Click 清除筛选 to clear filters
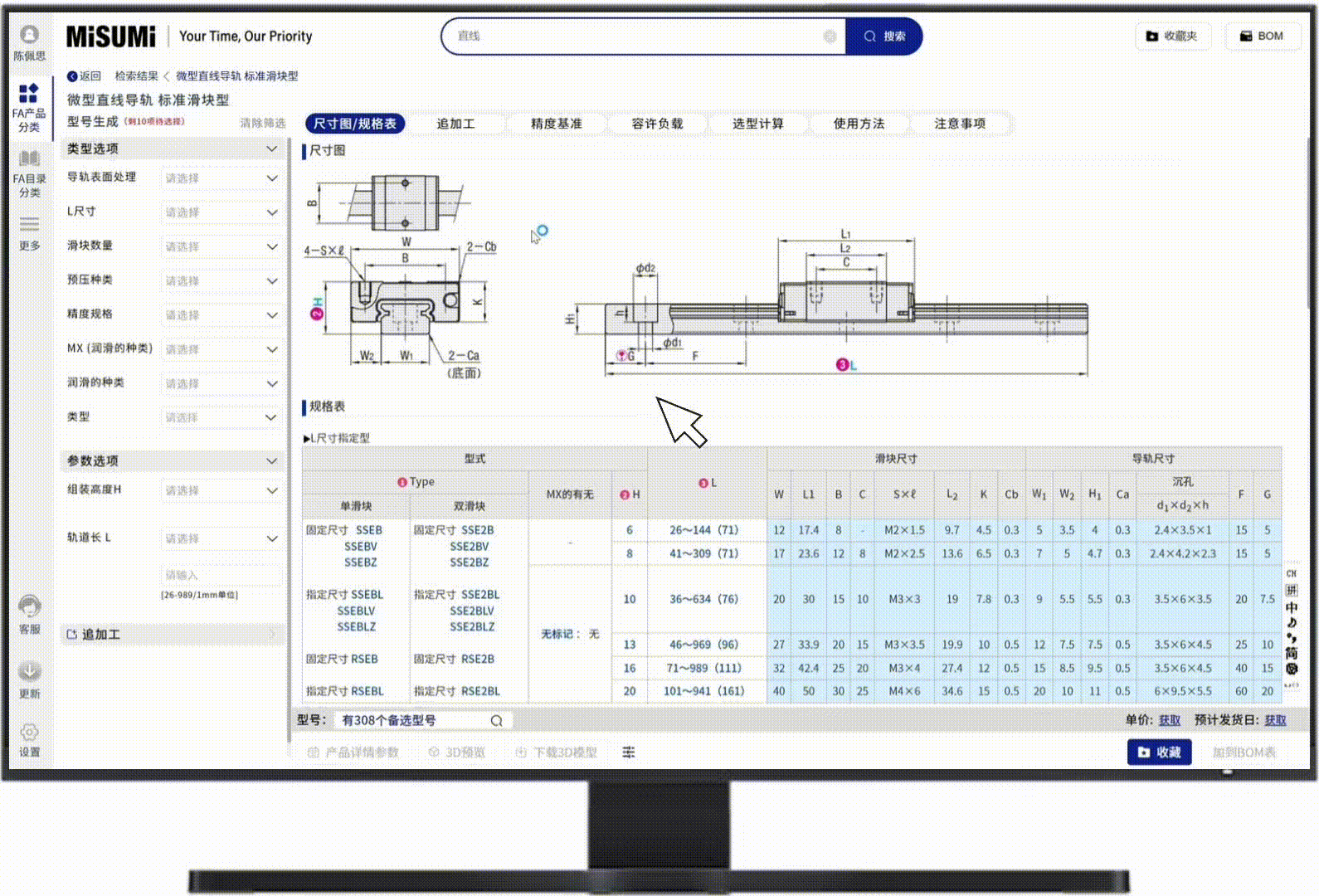 click(x=262, y=123)
